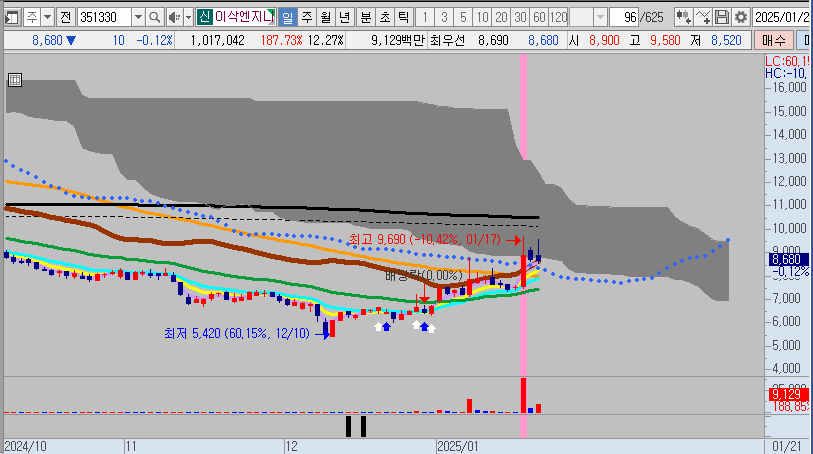Screen dimensions: 813x454
Task: Switch to second 초 chart period
Action: click(384, 17)
